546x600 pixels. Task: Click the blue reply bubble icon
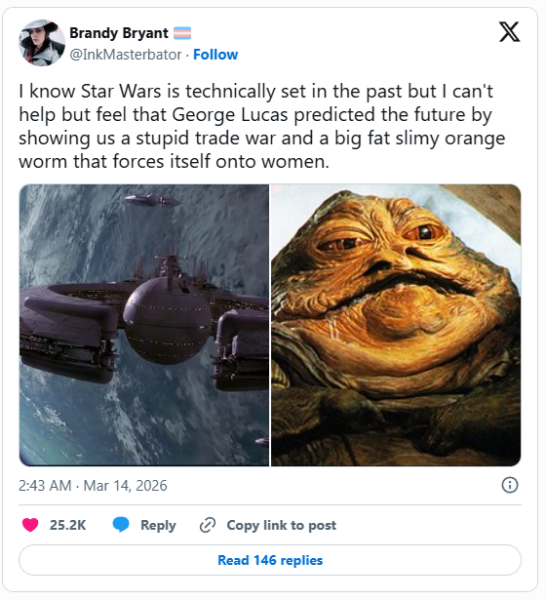(121, 525)
